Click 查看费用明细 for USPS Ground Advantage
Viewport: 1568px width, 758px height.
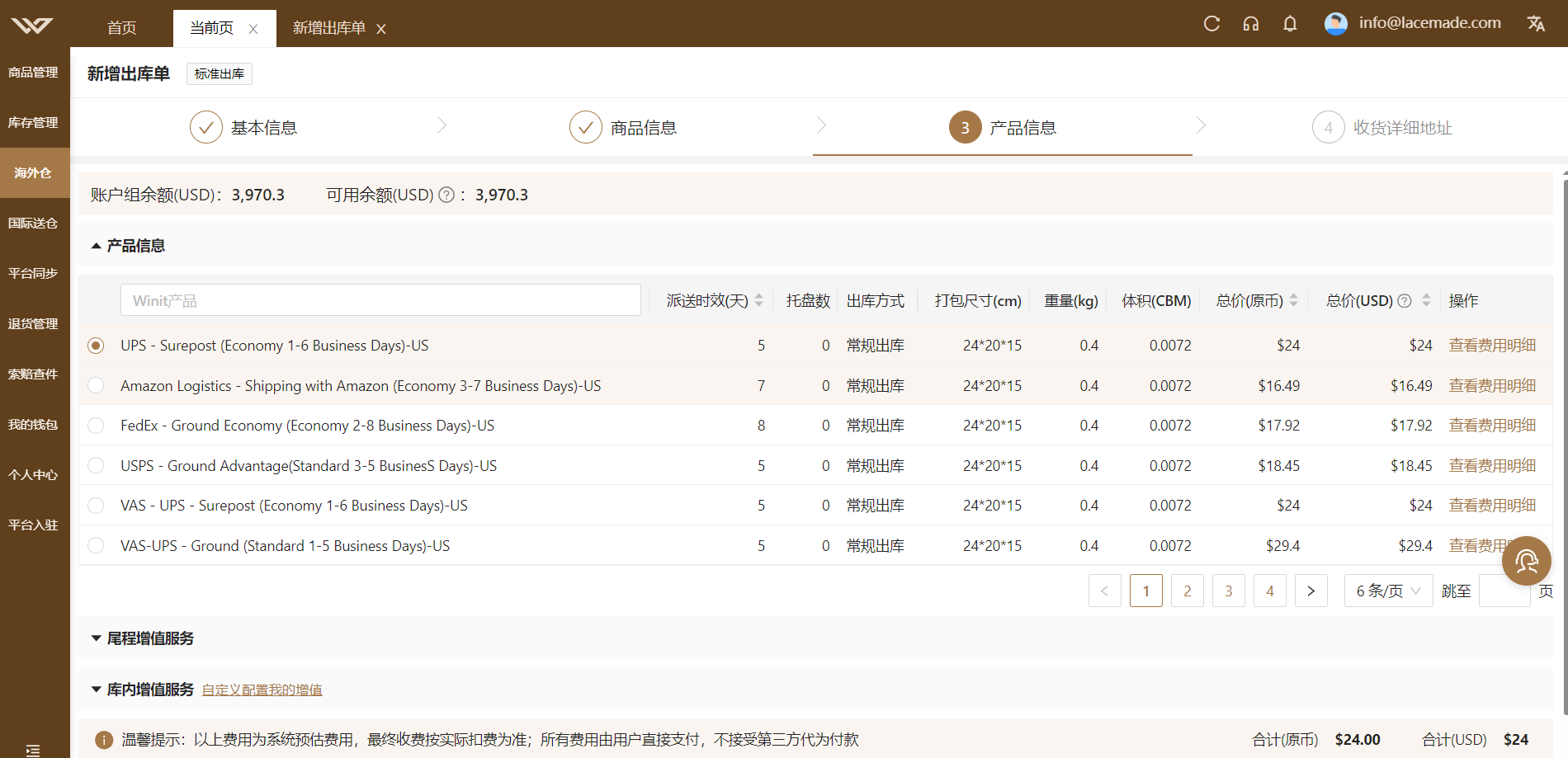point(1492,465)
